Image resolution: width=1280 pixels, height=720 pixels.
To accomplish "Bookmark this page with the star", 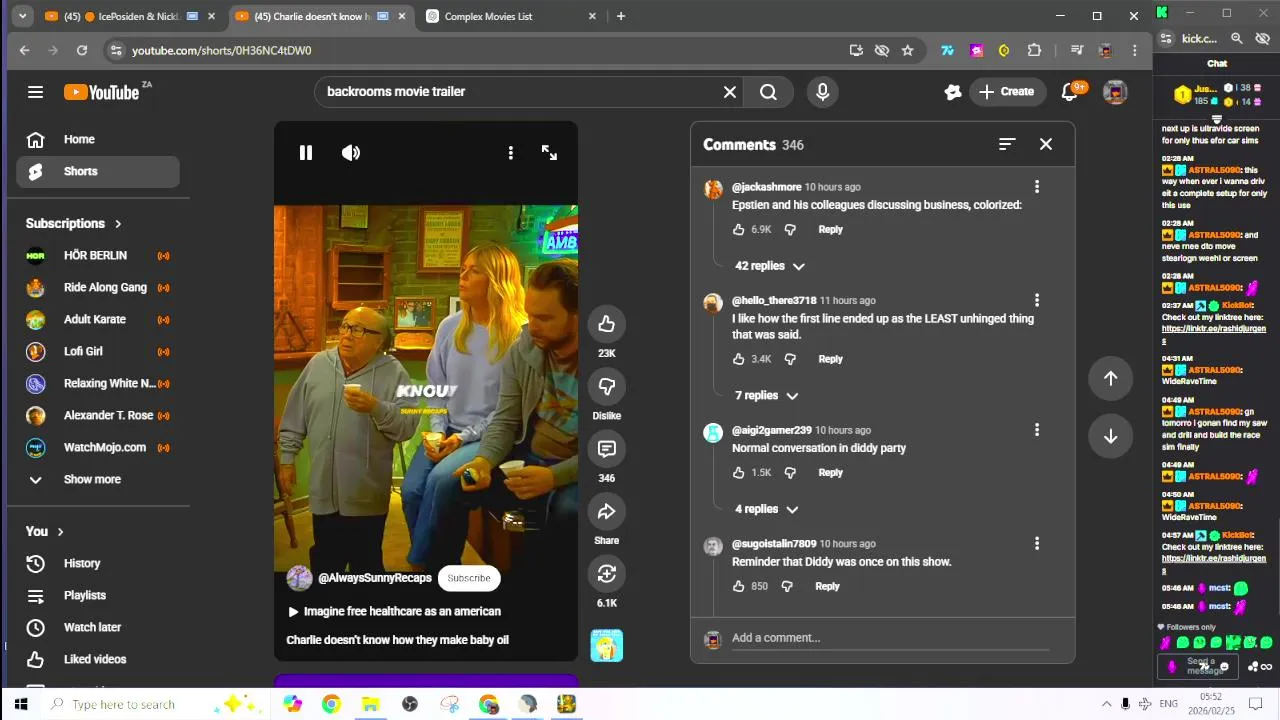I will pyautogui.click(x=907, y=50).
